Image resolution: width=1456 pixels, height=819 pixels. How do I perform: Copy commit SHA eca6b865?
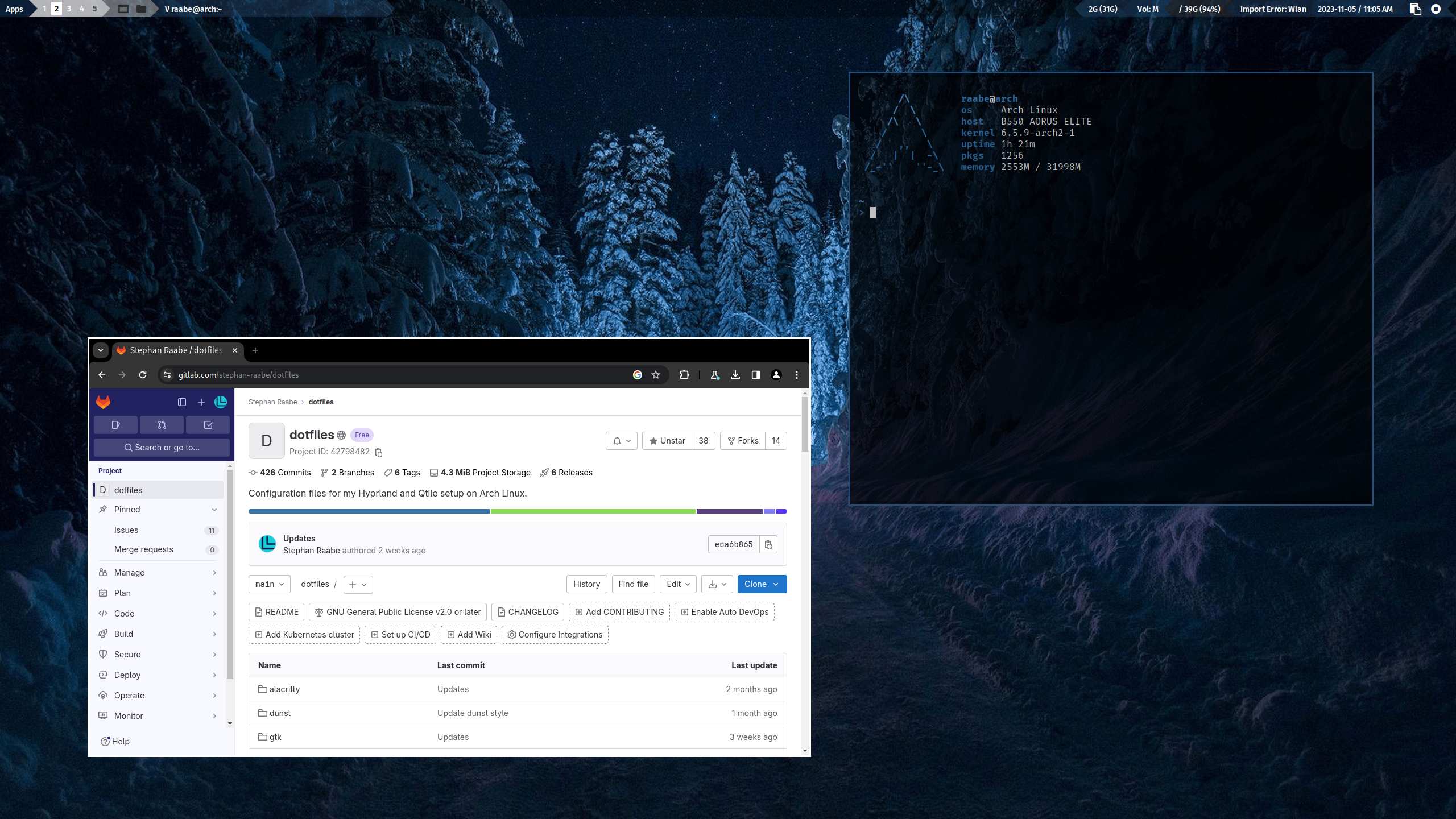point(768,544)
